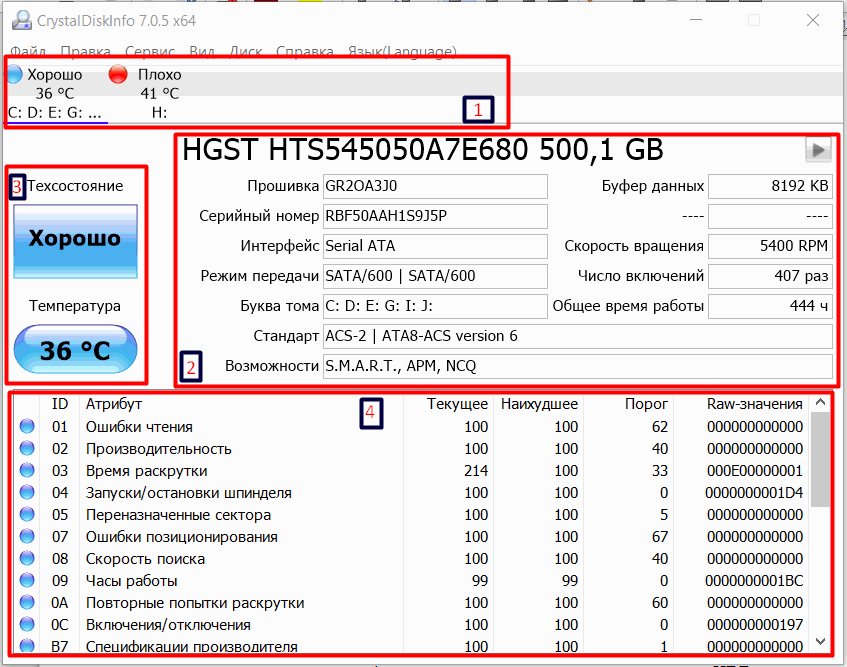847x667 pixels.
Task: Click status orb for 'Переназначенные сектора' row
Action: [x=27, y=515]
